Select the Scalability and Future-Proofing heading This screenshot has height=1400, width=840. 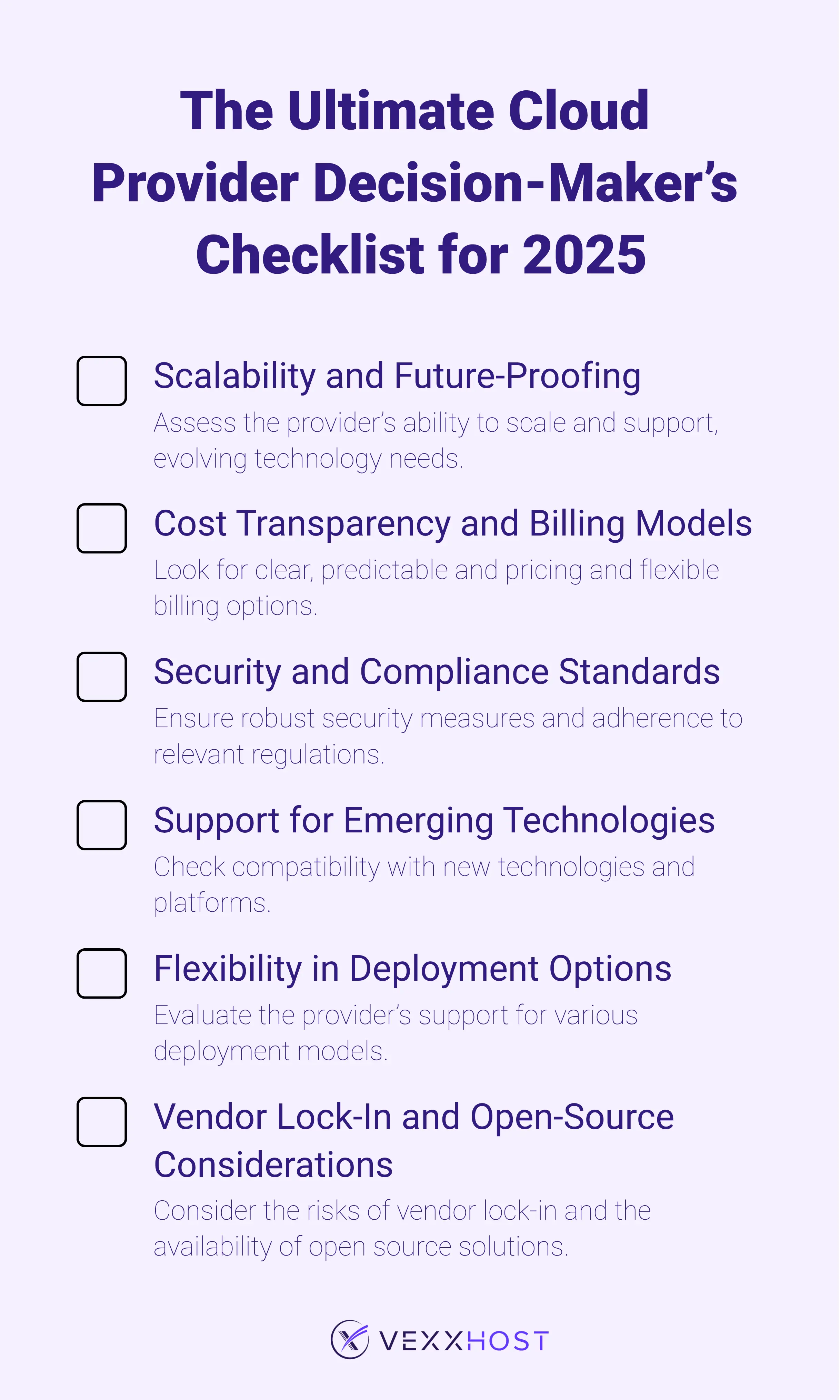click(x=397, y=376)
